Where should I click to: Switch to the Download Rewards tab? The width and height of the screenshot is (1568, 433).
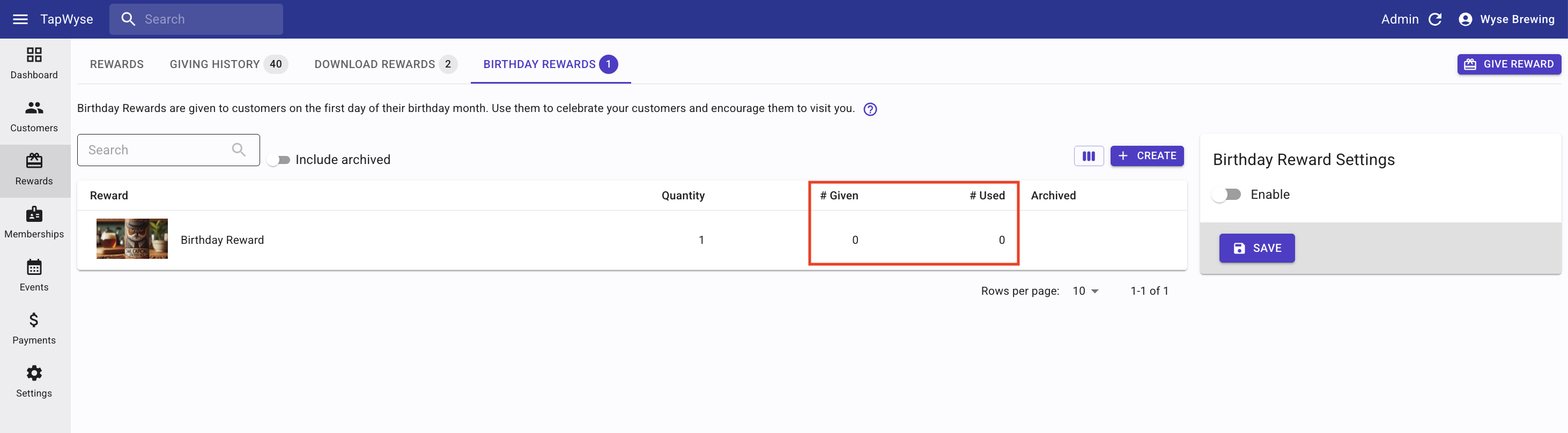pyautogui.click(x=384, y=64)
